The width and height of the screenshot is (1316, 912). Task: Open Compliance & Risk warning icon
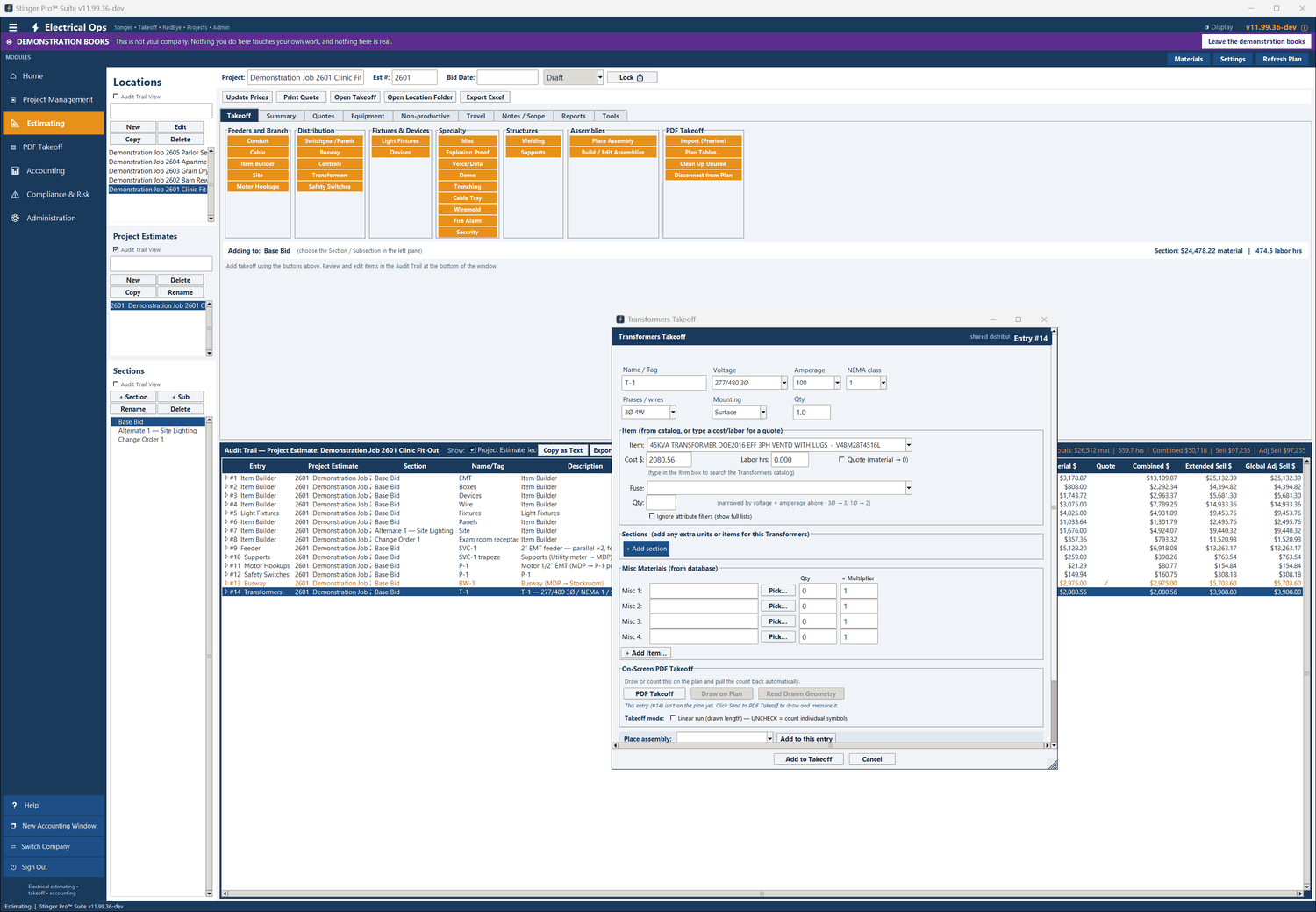point(15,195)
